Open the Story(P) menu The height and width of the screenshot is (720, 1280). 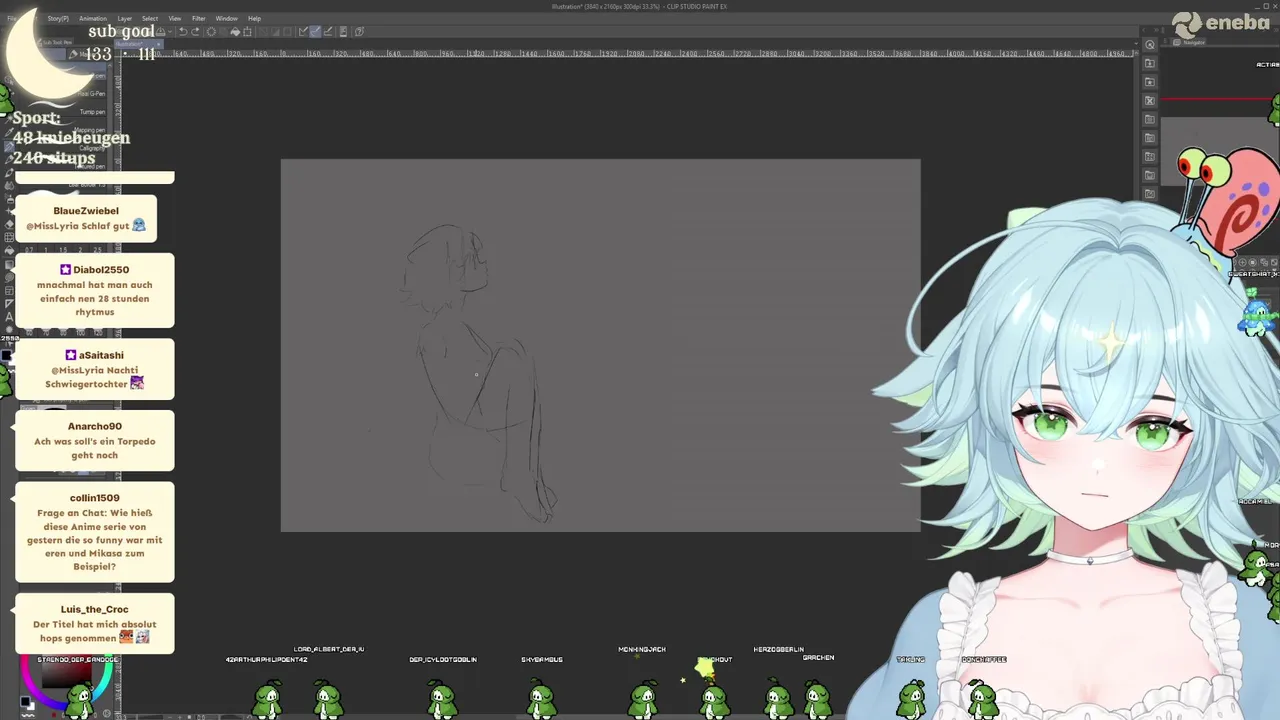click(x=58, y=18)
